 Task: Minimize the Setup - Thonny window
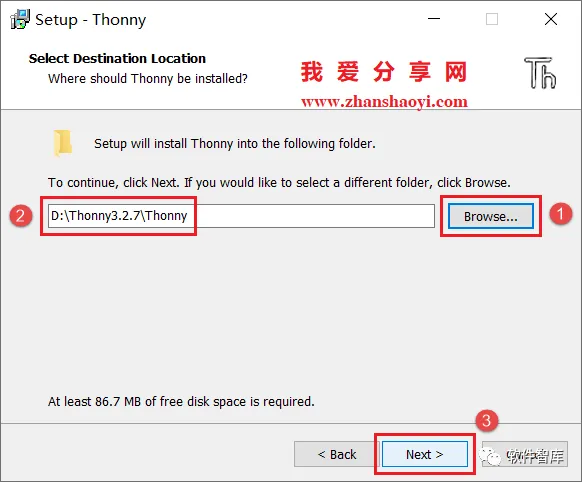(x=434, y=19)
